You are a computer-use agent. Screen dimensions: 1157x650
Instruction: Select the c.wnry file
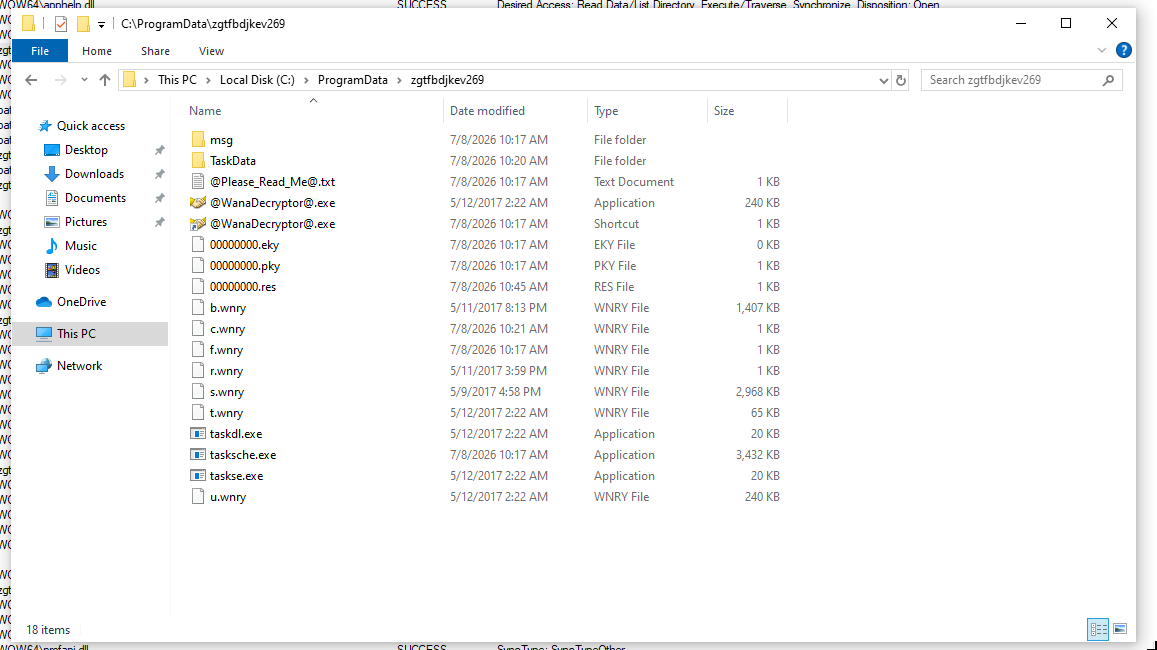pyautogui.click(x=227, y=329)
